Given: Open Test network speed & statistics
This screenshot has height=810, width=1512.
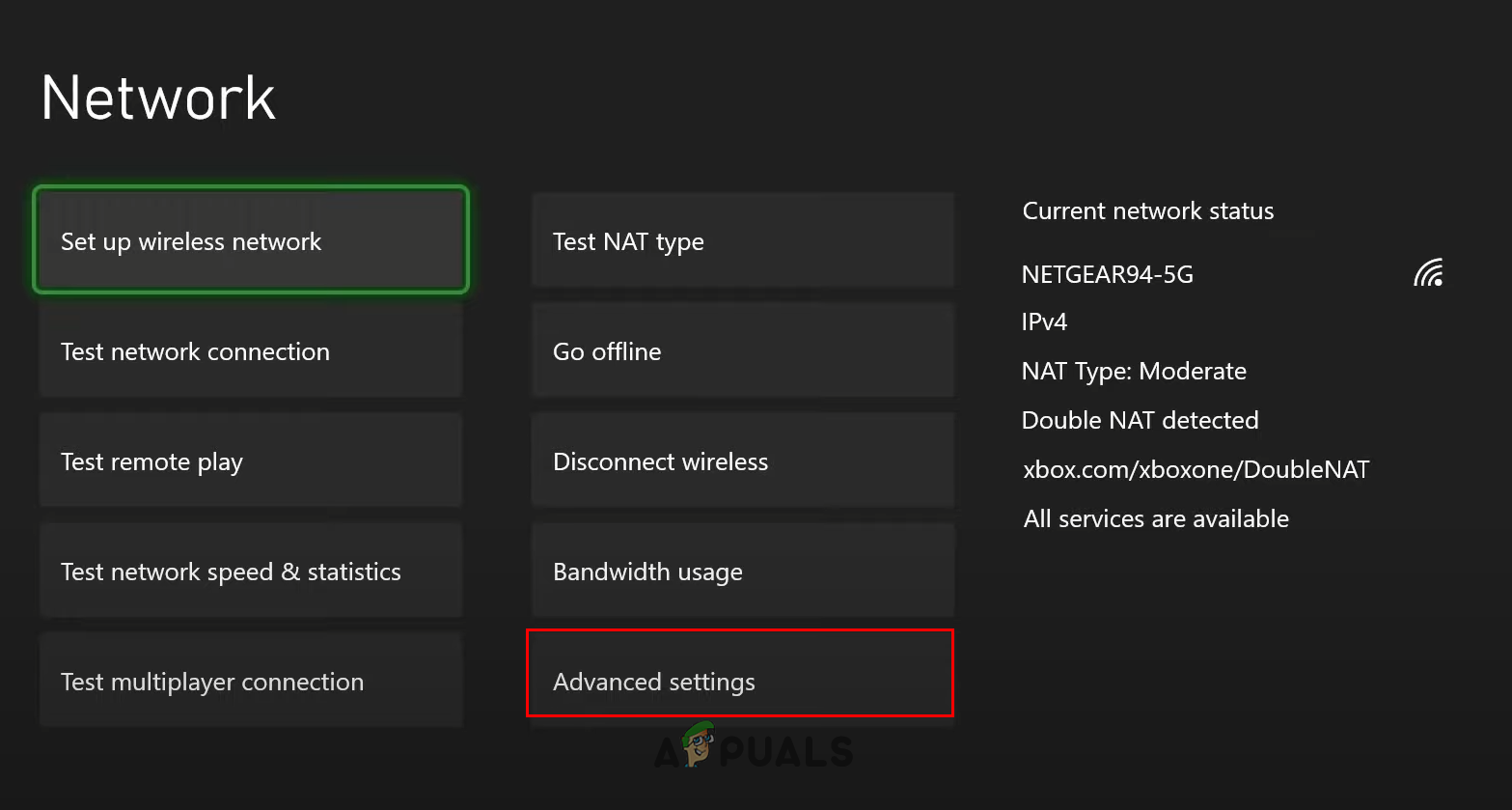Looking at the screenshot, I should 251,571.
